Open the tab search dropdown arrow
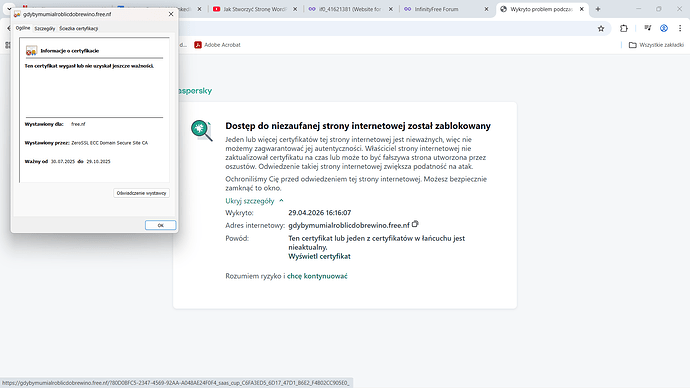Viewport: 690px width, 388px height. [9, 9]
